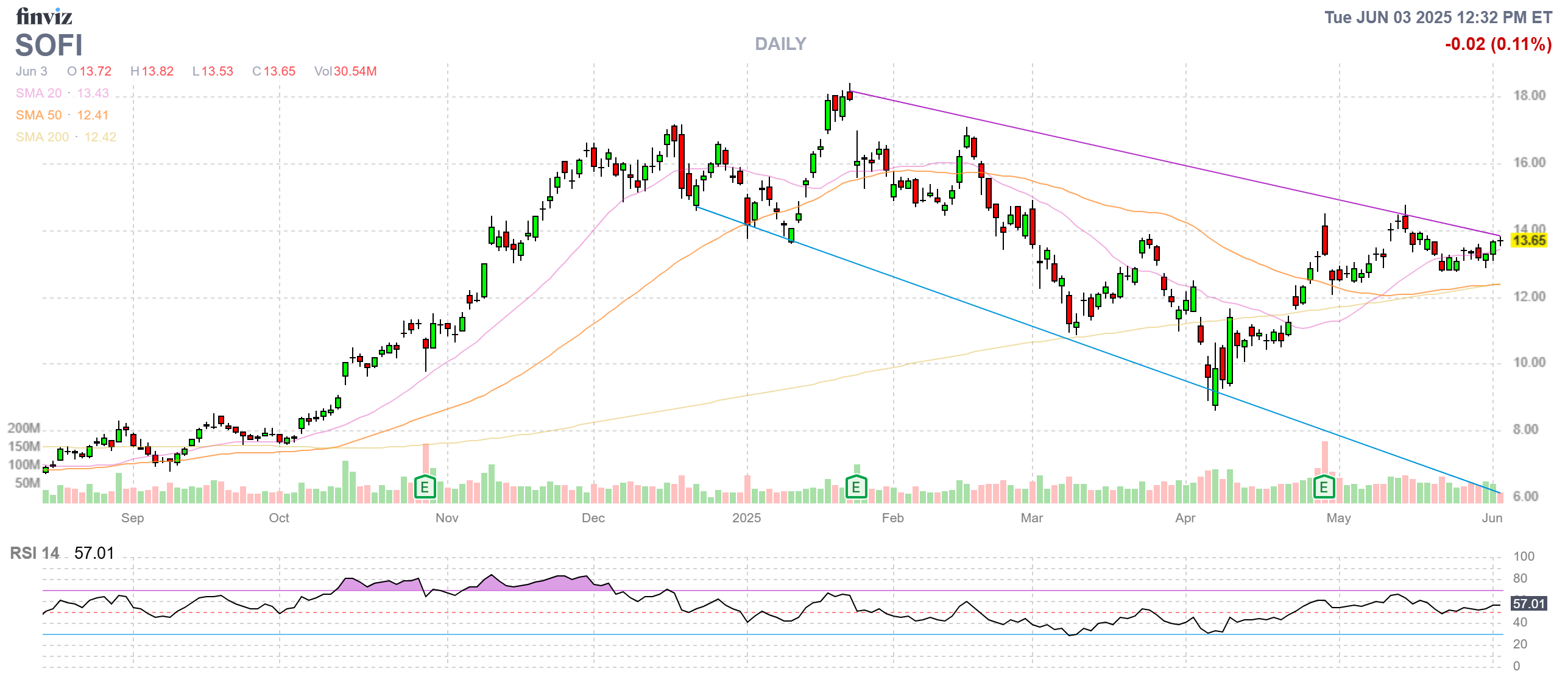Viewport: 1568px width, 685px height.
Task: Click the DAILY timeframe label
Action: 780,44
